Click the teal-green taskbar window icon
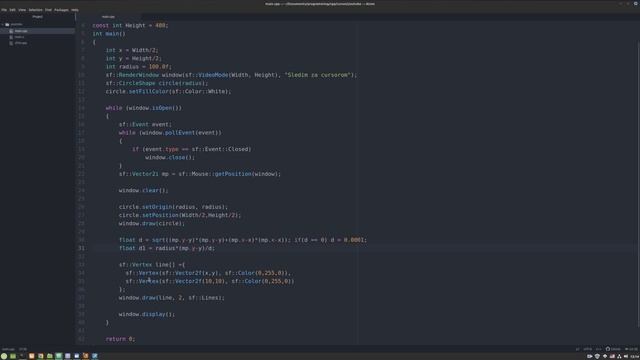Viewport: 640px width, 360px height. 58,356
